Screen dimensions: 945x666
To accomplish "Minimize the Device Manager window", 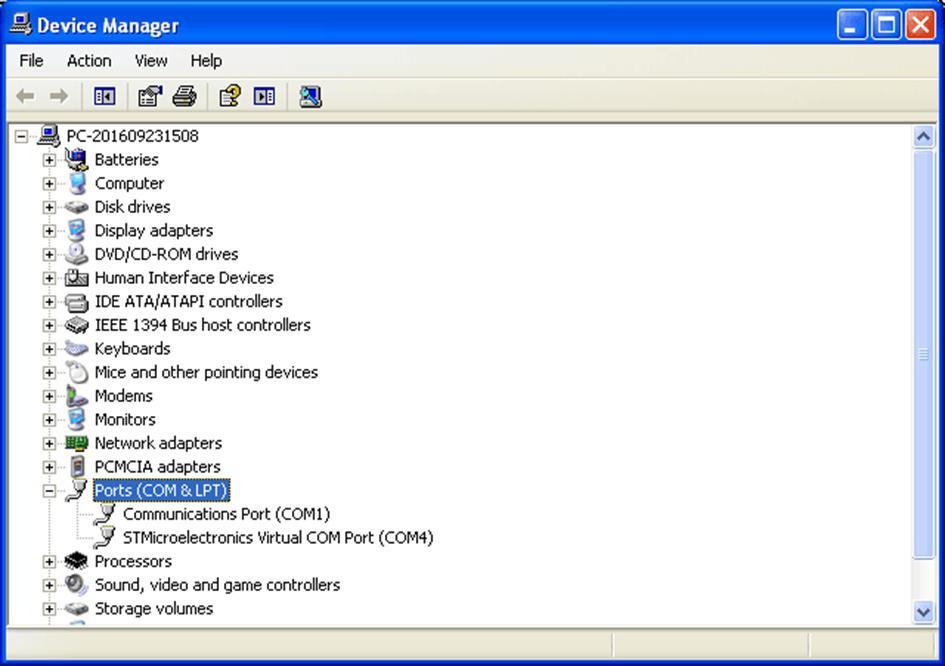I will pos(852,25).
